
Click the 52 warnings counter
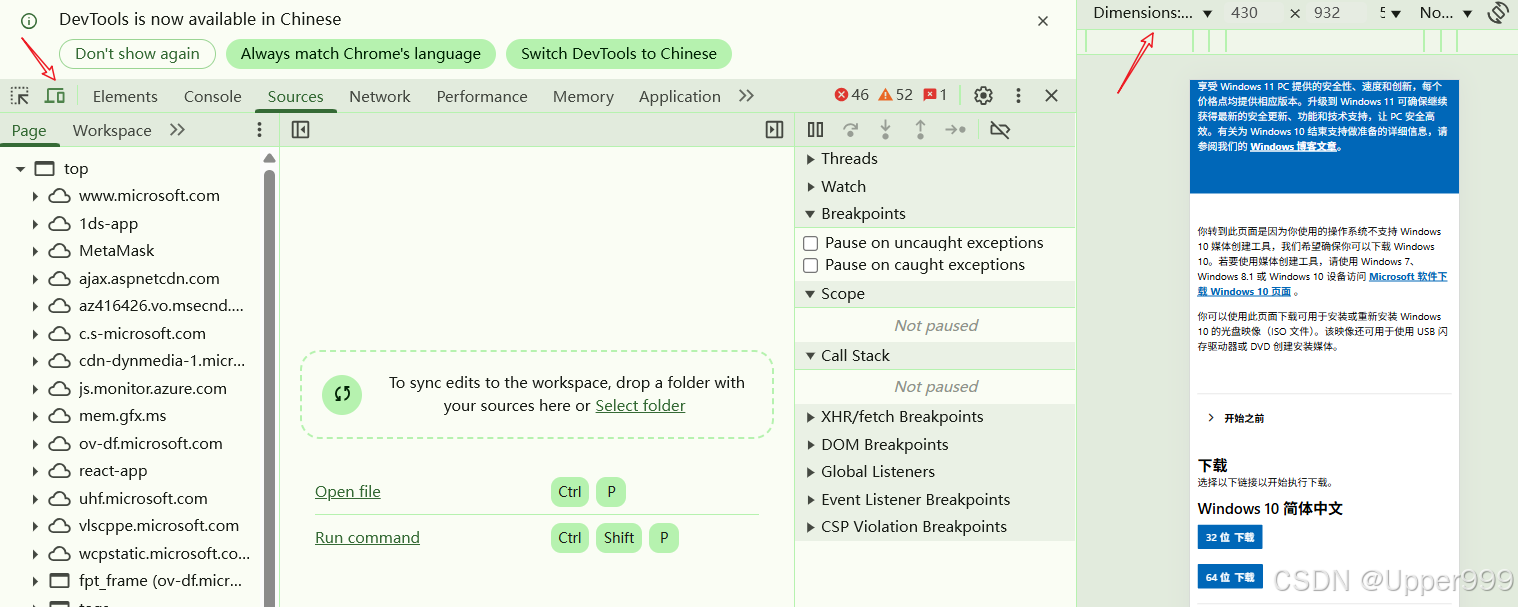(896, 95)
